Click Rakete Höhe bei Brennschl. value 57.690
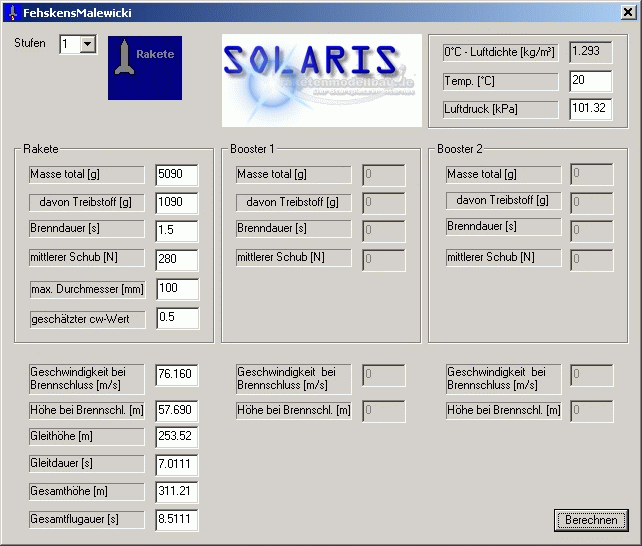Viewport: 642px width, 546px height. coord(176,411)
